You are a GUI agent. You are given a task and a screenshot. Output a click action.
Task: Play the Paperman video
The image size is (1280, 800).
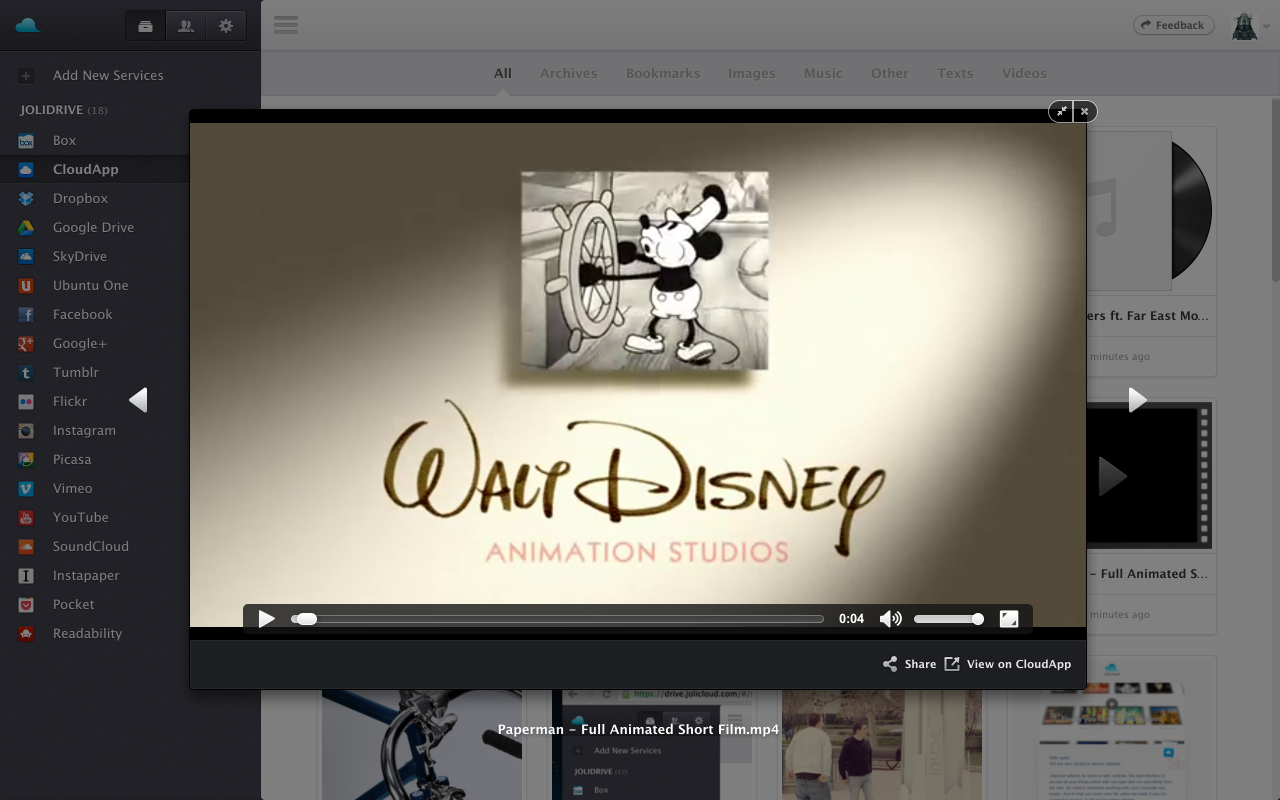click(266, 619)
